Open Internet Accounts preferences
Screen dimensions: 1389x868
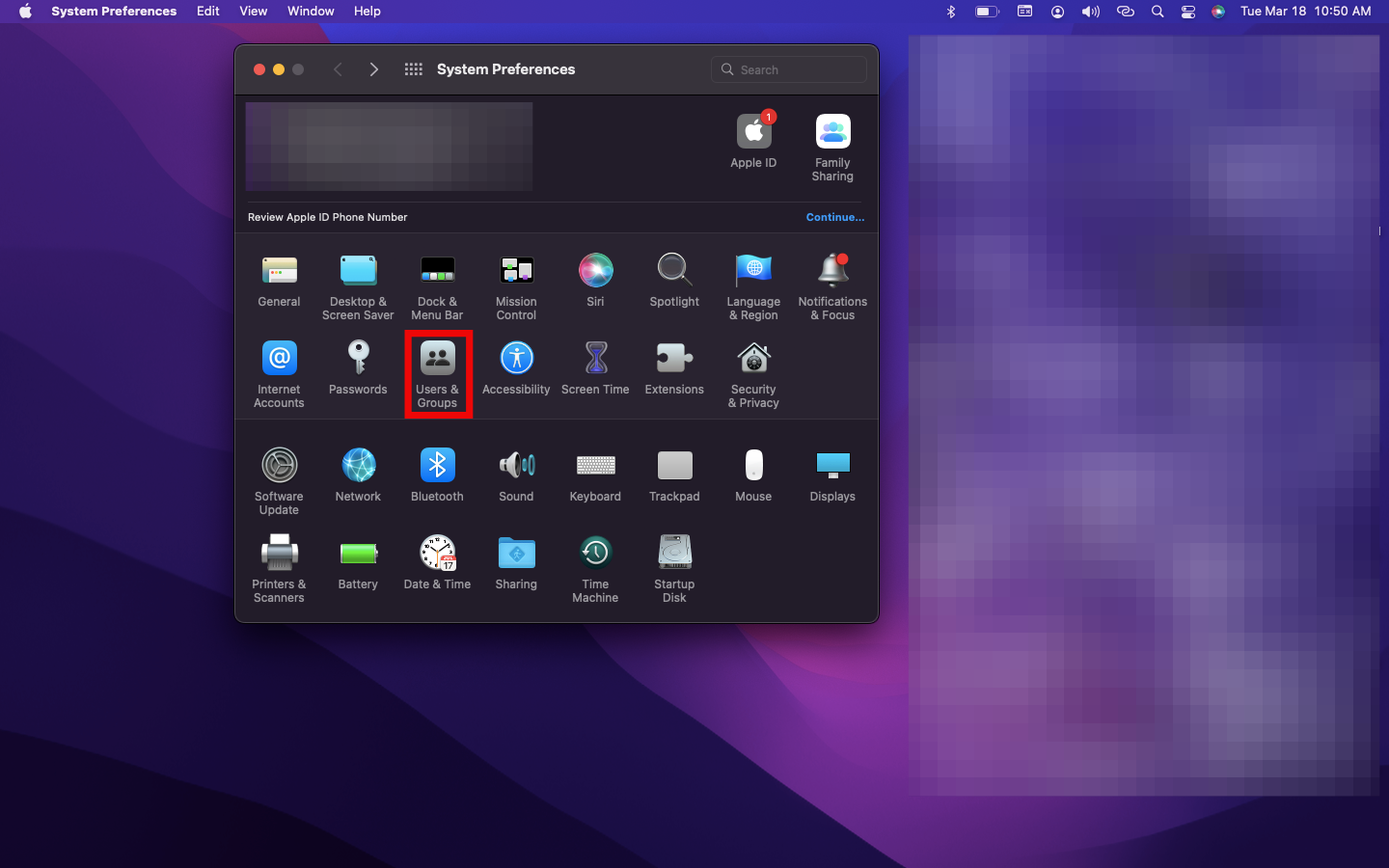tap(279, 374)
